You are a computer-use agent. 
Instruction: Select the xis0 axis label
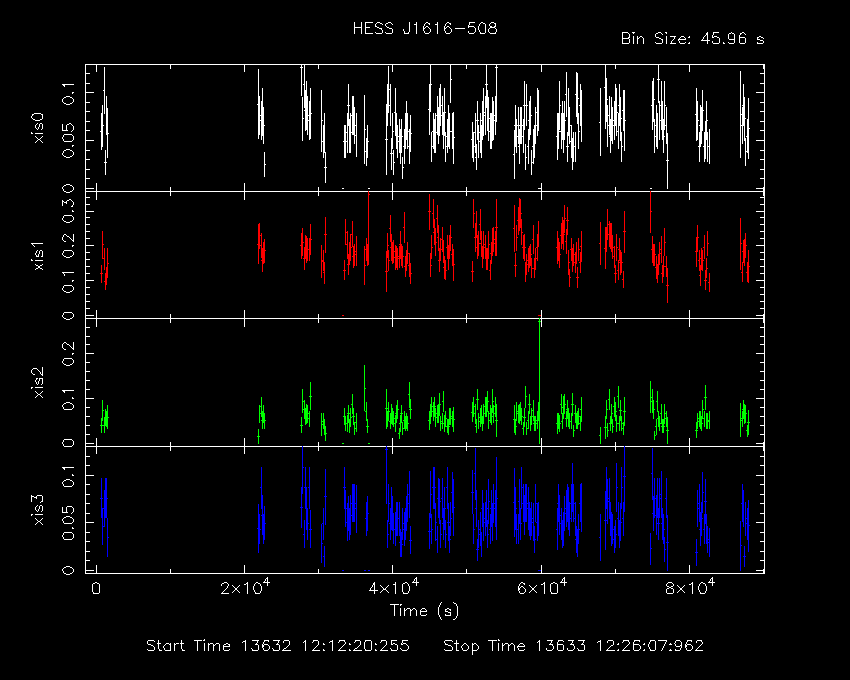point(38,128)
